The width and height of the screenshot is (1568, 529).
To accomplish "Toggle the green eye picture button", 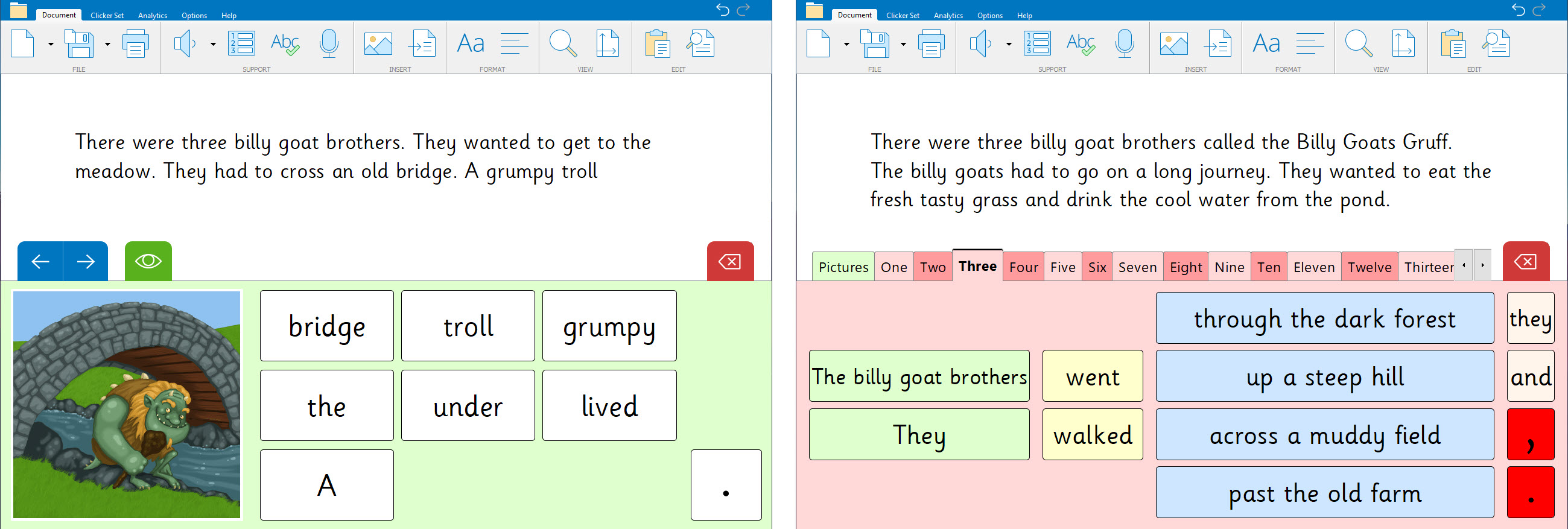I will click(148, 261).
